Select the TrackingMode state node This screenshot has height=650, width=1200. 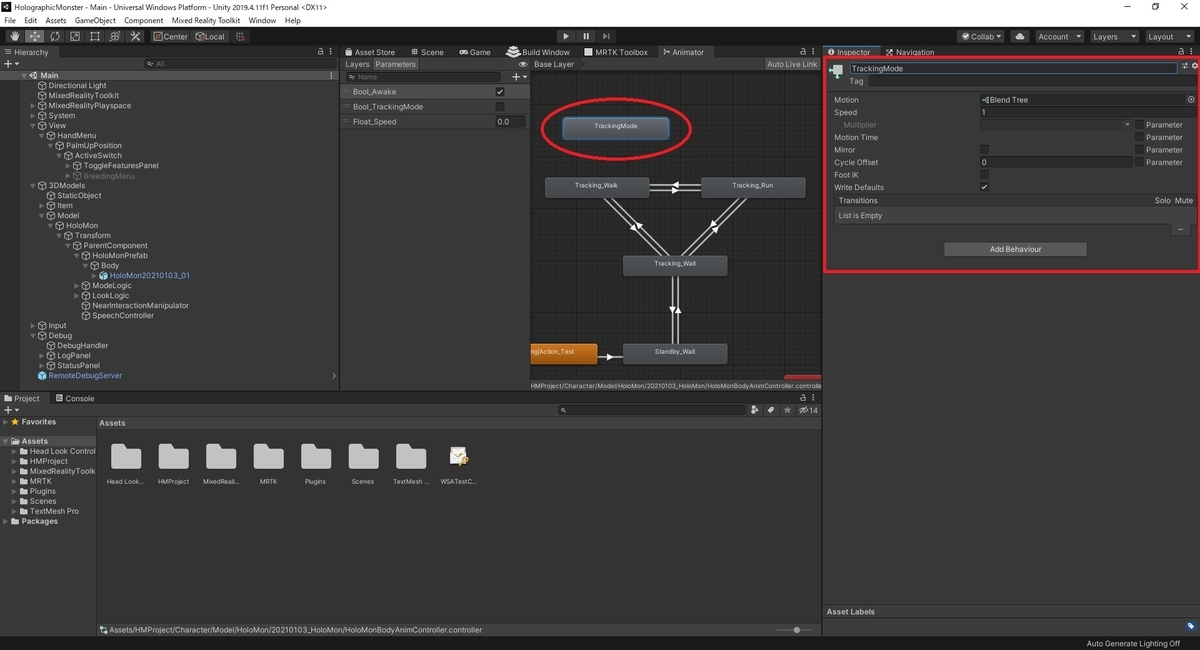[x=616, y=127]
